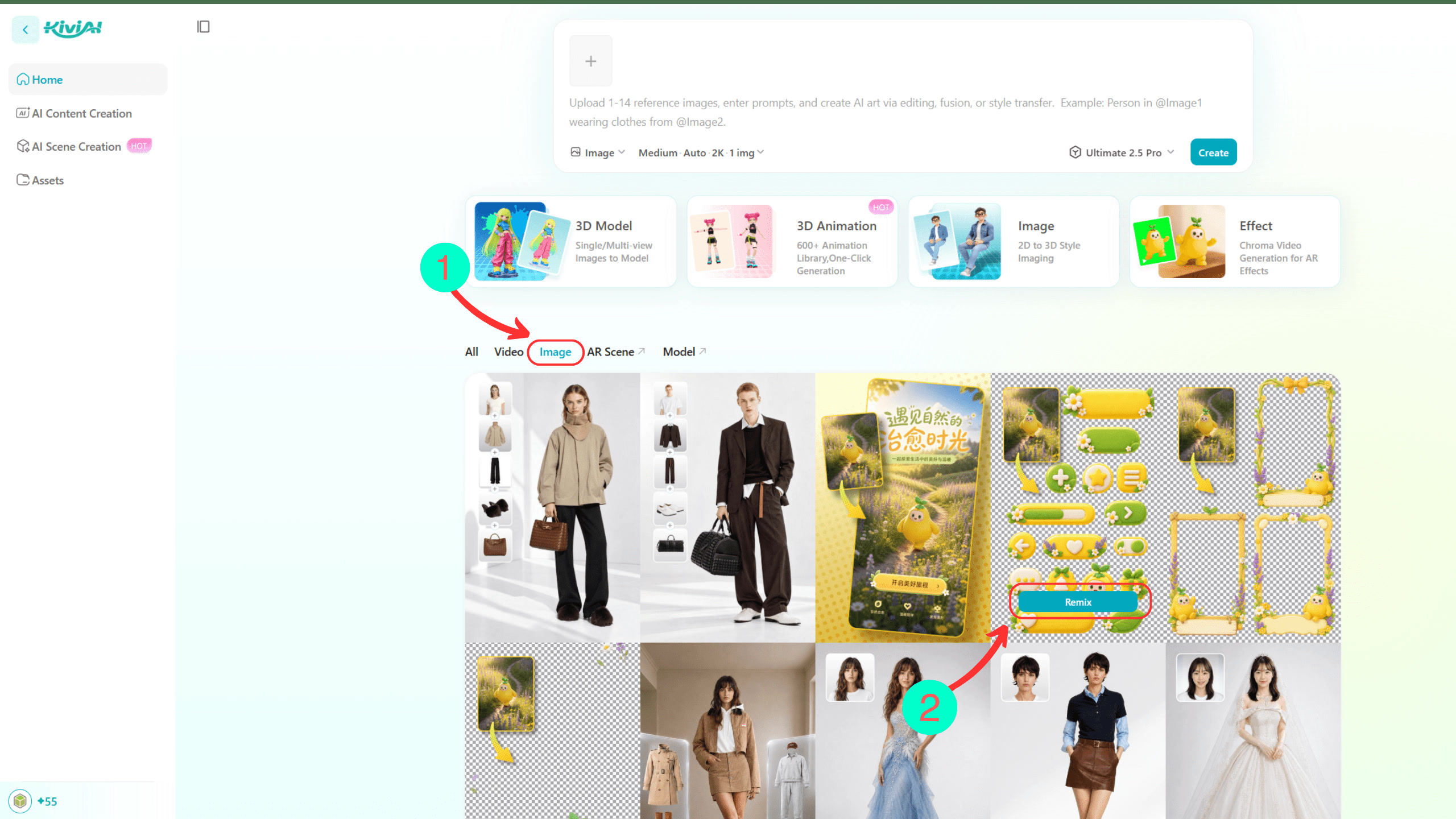The width and height of the screenshot is (1456, 819).
Task: Click the back arrow beside KiviAI logo
Action: pyautogui.click(x=25, y=30)
